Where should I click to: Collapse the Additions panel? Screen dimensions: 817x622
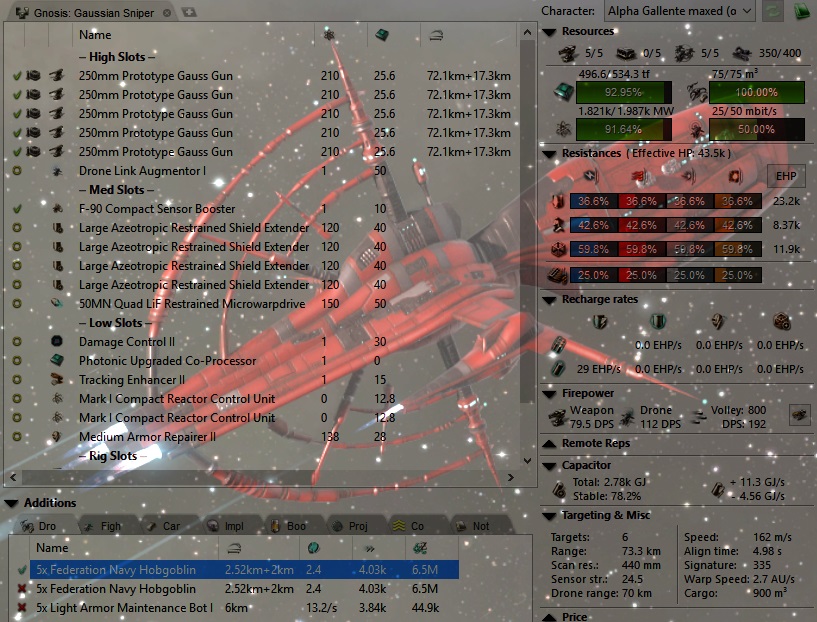[11, 503]
